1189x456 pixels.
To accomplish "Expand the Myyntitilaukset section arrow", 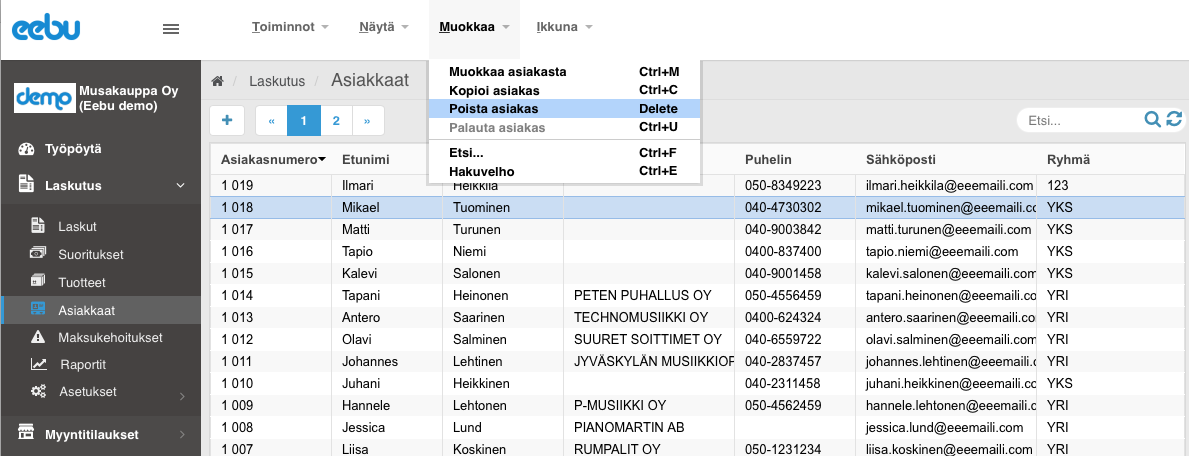I will click(182, 435).
